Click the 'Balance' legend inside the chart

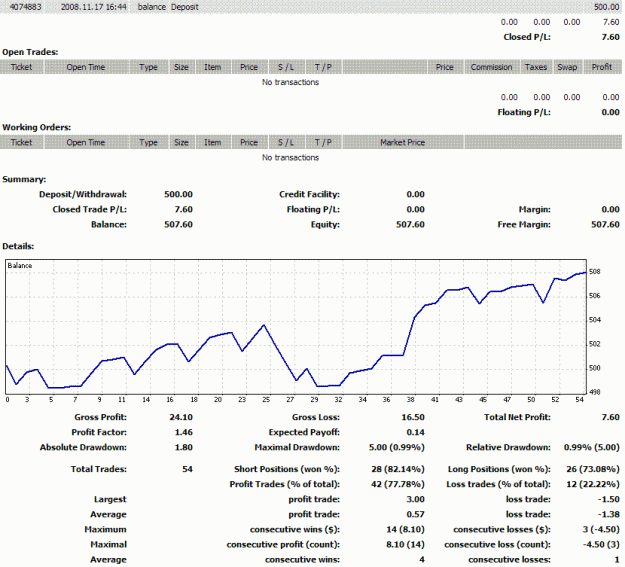[x=20, y=266]
